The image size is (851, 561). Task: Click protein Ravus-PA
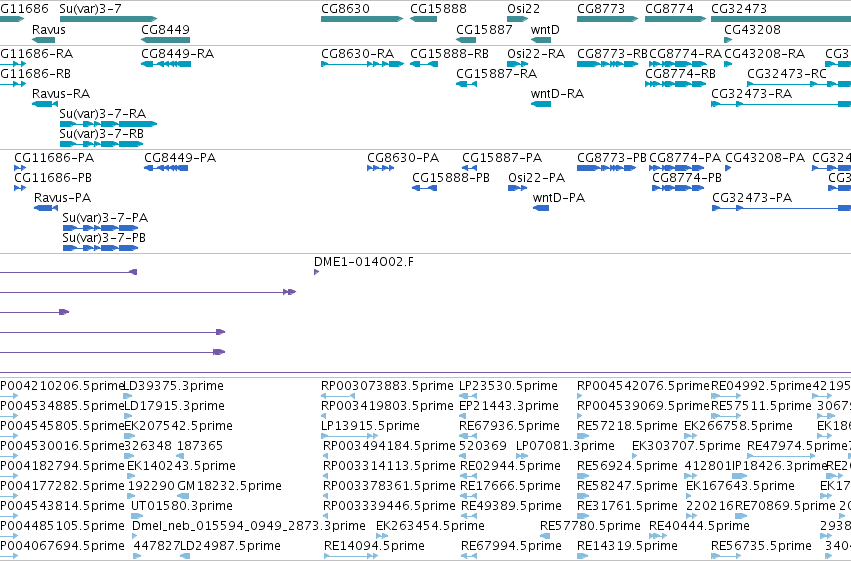[x=46, y=208]
